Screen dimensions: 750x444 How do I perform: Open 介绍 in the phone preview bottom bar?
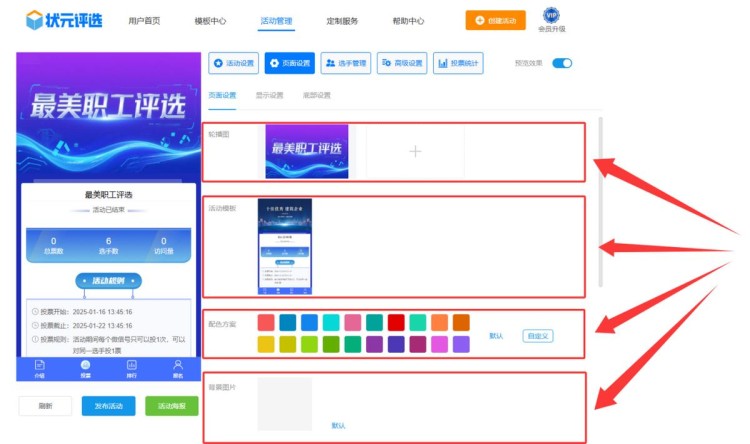(x=40, y=368)
